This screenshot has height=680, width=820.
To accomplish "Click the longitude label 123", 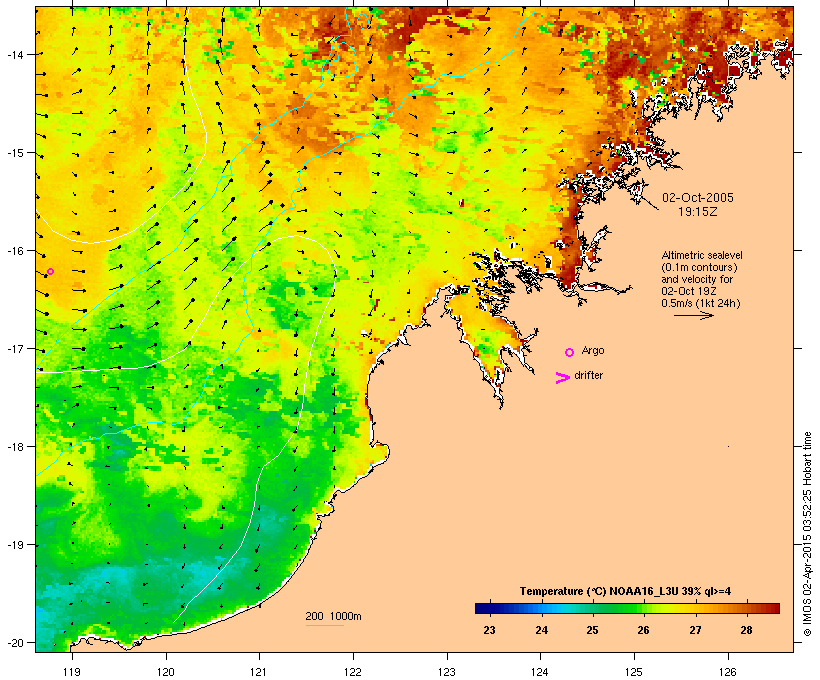I will [x=447, y=672].
